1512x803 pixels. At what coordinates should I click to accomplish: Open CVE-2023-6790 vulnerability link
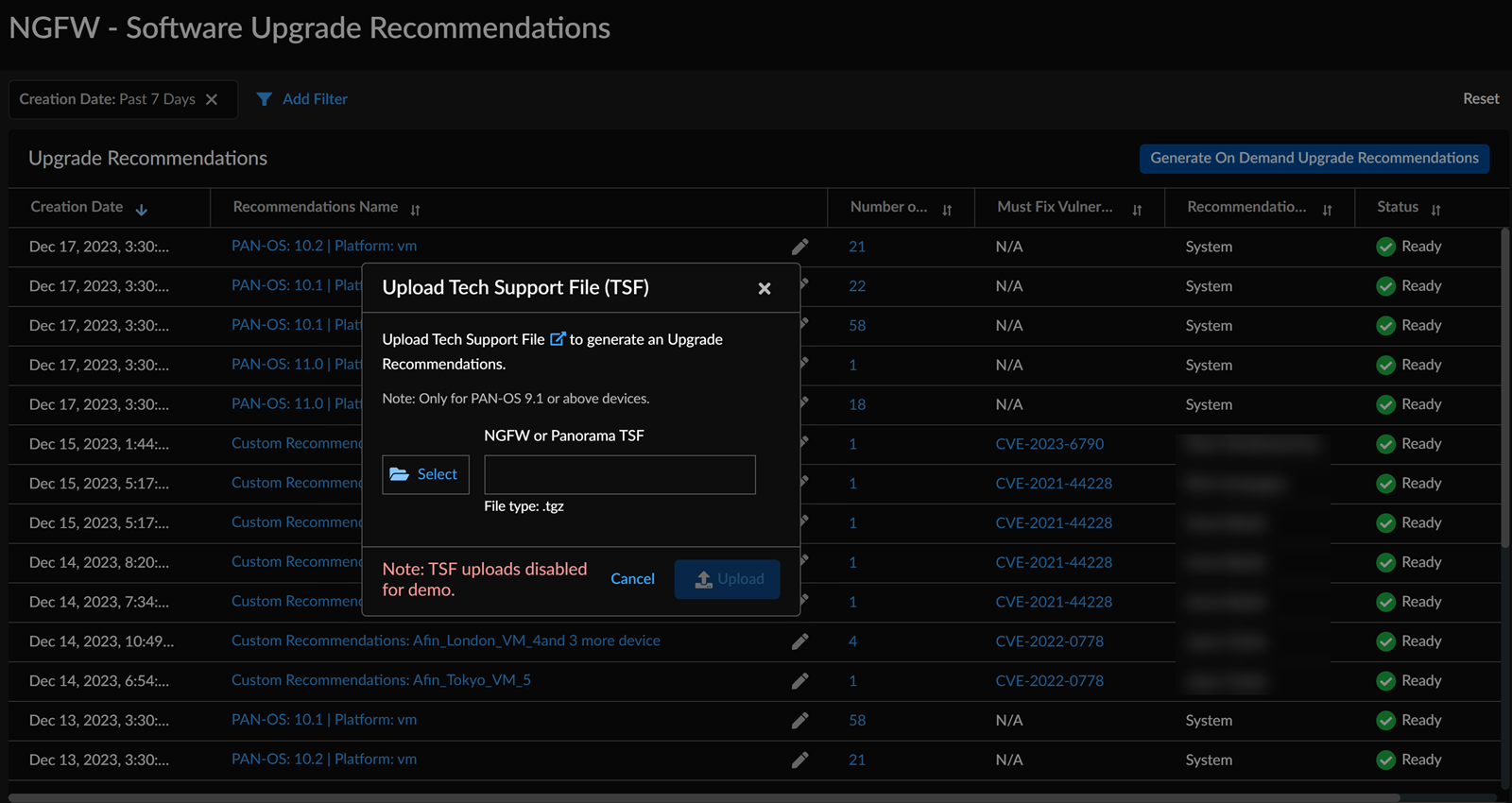tap(1049, 444)
